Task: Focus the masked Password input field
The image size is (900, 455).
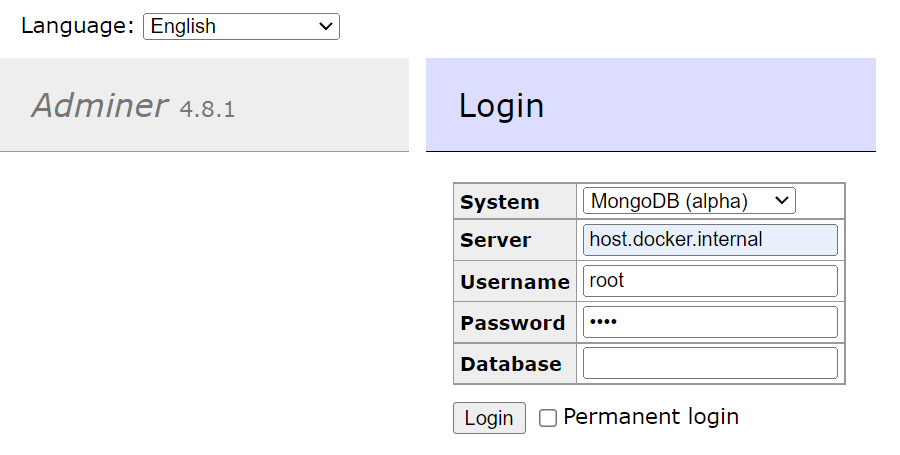Action: click(x=710, y=322)
